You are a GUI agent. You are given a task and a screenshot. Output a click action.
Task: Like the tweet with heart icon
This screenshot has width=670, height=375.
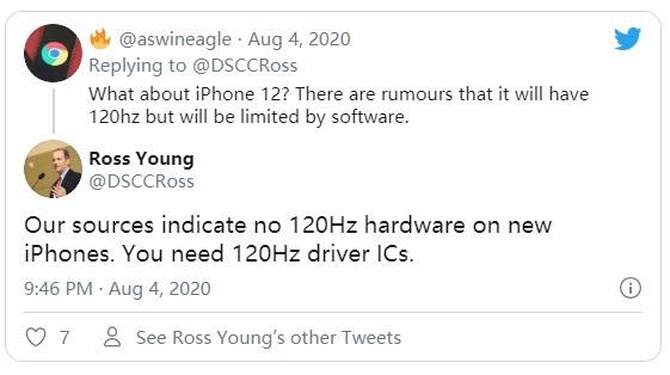[x=36, y=337]
